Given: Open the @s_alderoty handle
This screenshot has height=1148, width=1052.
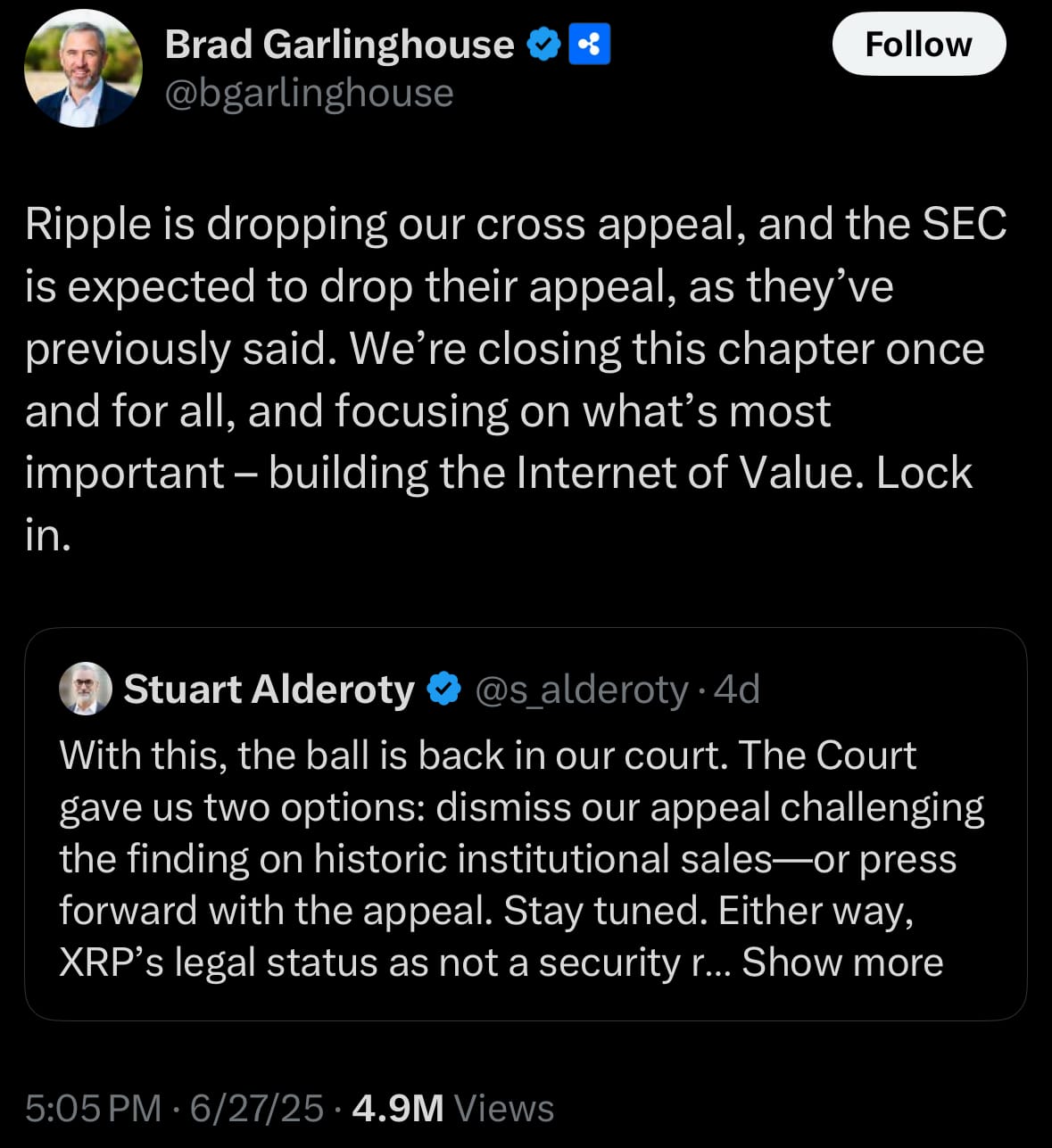Looking at the screenshot, I should [582, 690].
